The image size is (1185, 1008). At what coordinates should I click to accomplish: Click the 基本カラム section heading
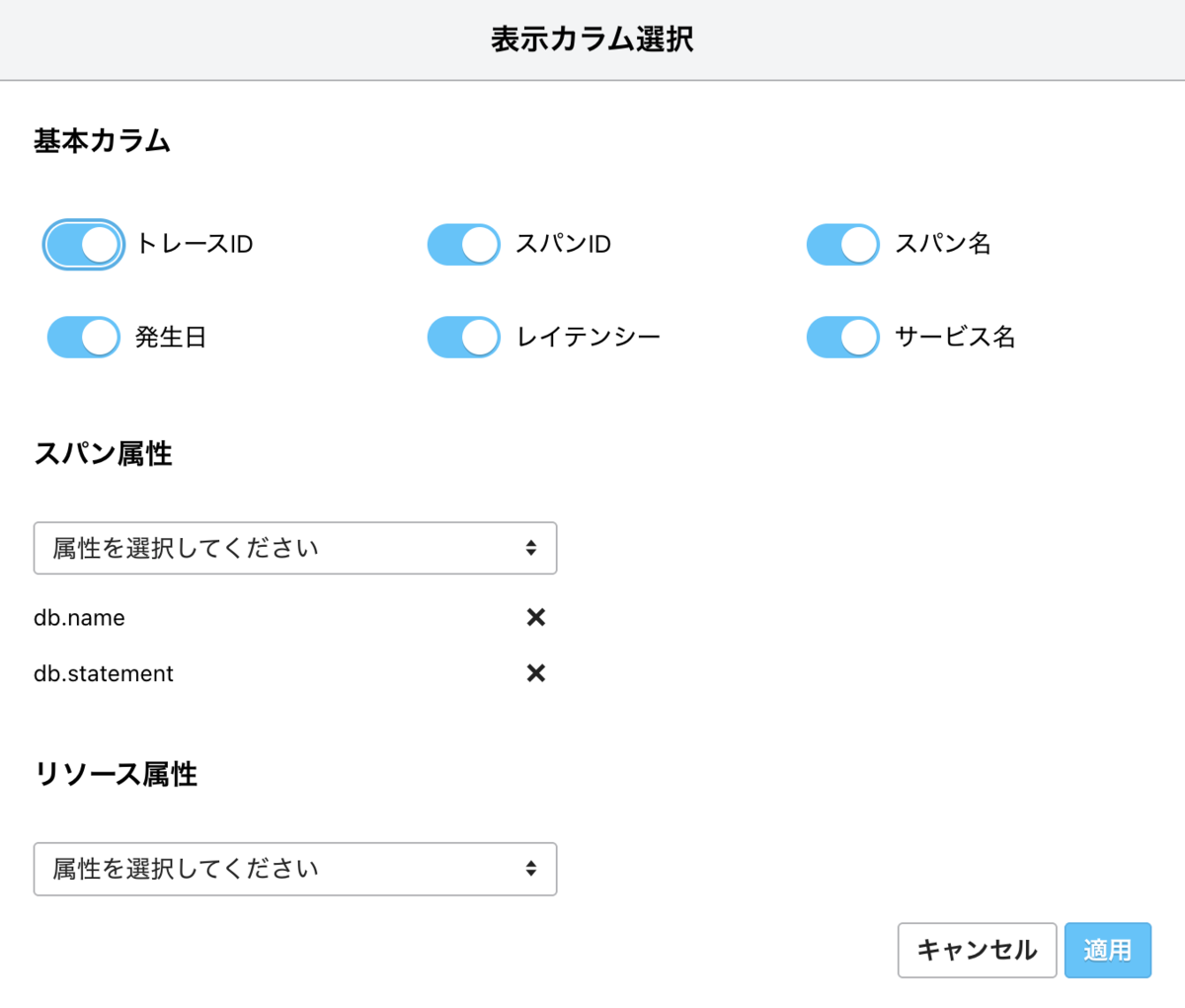coord(102,141)
